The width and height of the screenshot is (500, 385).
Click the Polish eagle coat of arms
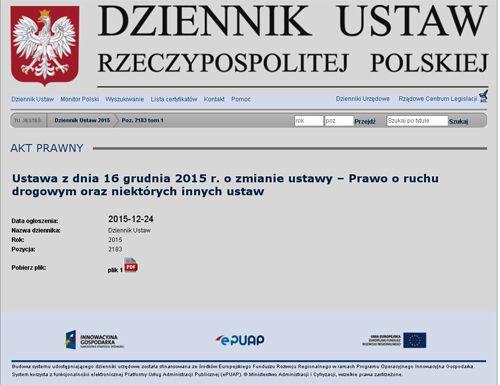point(45,46)
